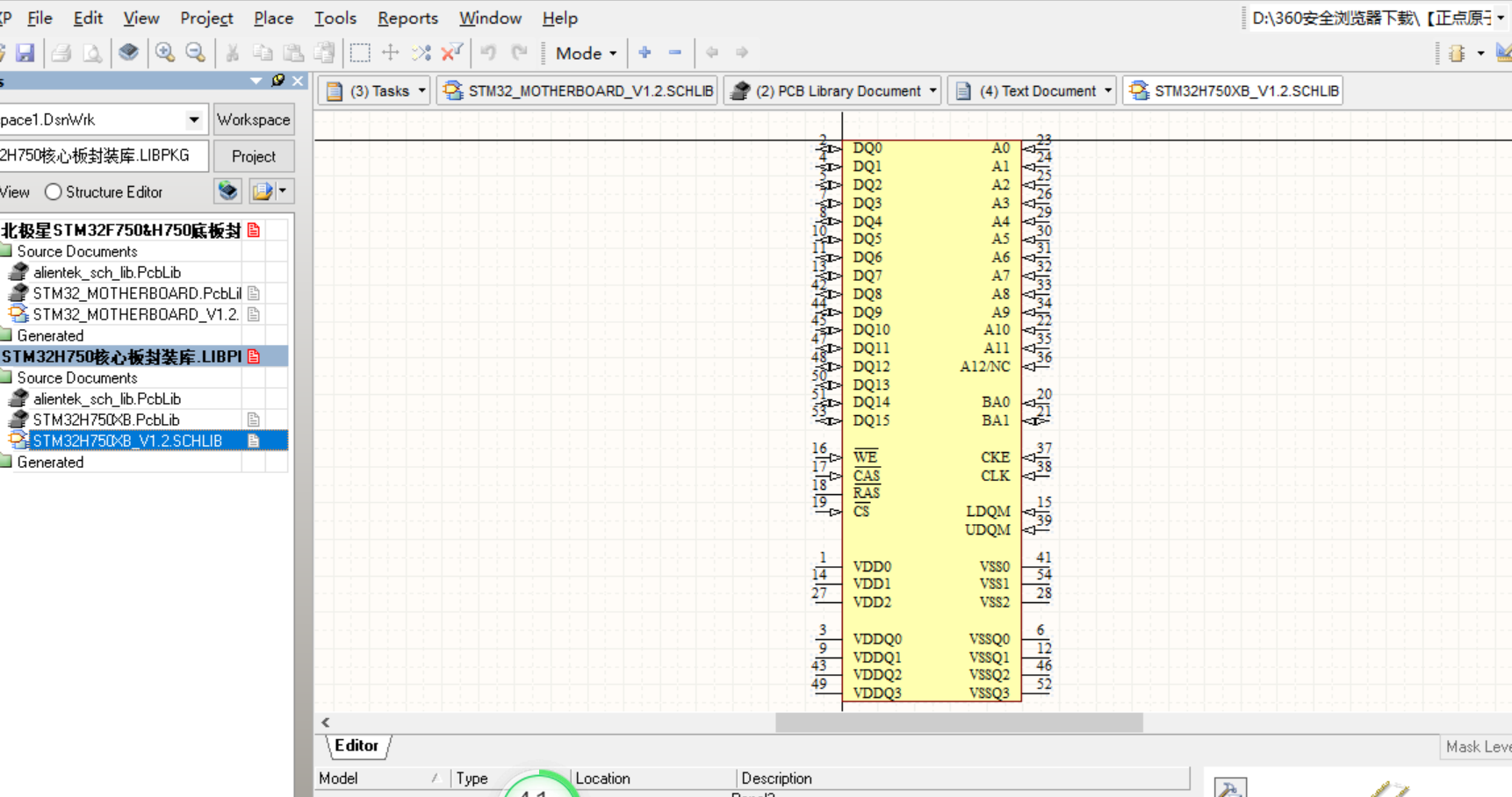Open the Mode dropdown in toolbar
1512x797 pixels.
[x=587, y=54]
